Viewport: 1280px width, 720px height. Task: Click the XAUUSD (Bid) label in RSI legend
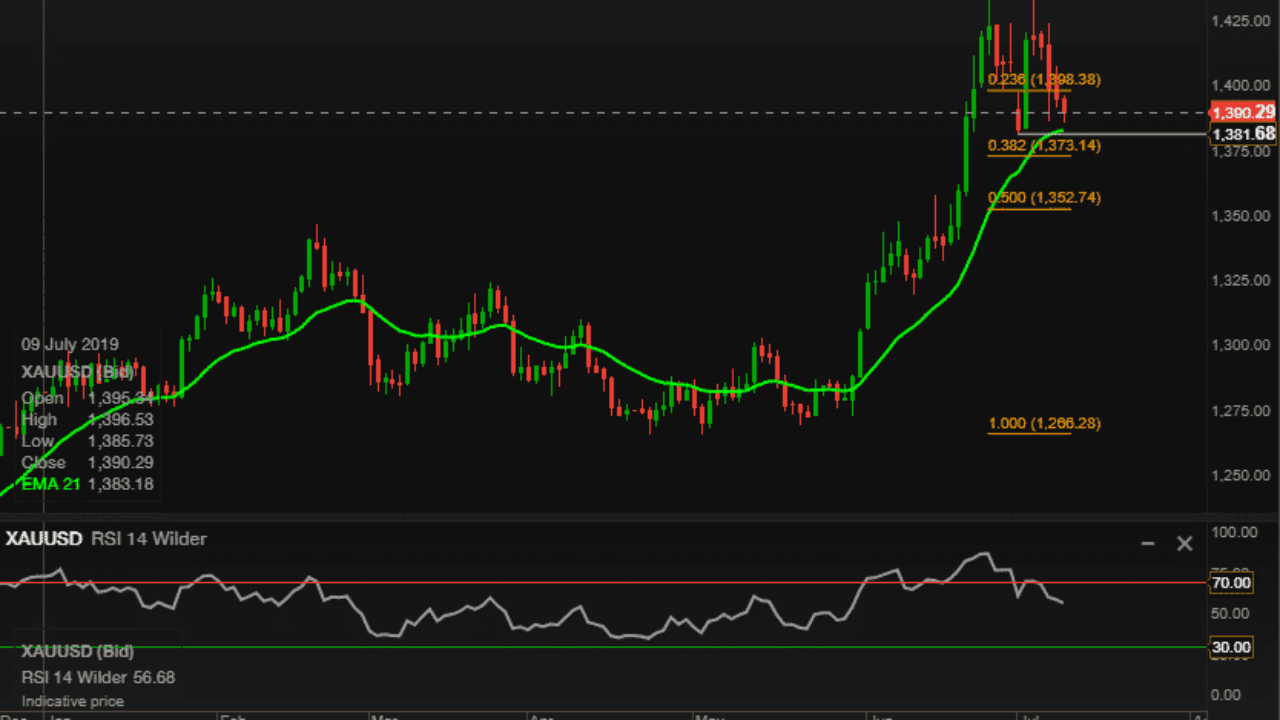[x=78, y=652]
